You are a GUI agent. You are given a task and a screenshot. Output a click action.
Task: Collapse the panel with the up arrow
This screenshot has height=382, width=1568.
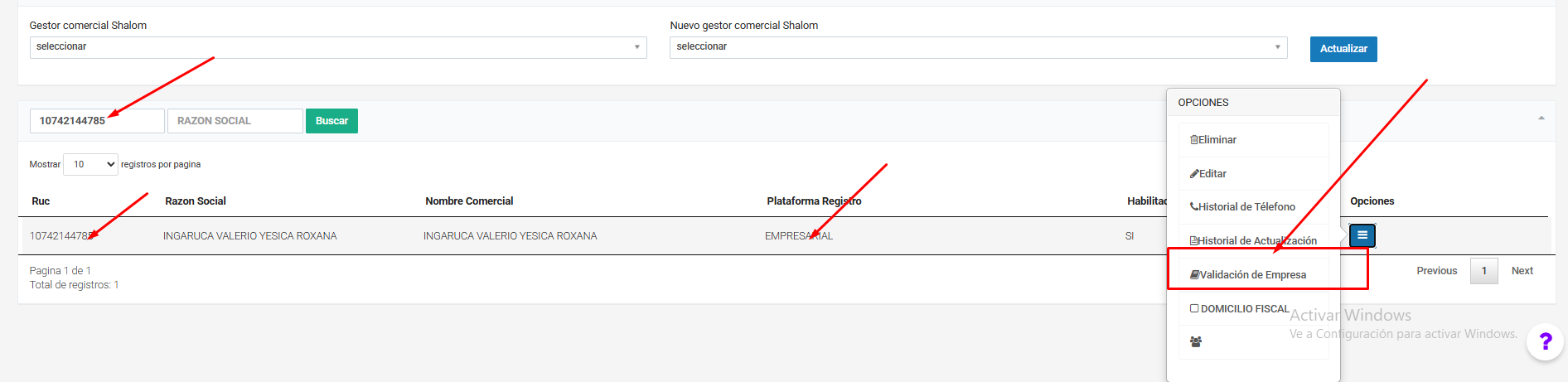point(1541,118)
